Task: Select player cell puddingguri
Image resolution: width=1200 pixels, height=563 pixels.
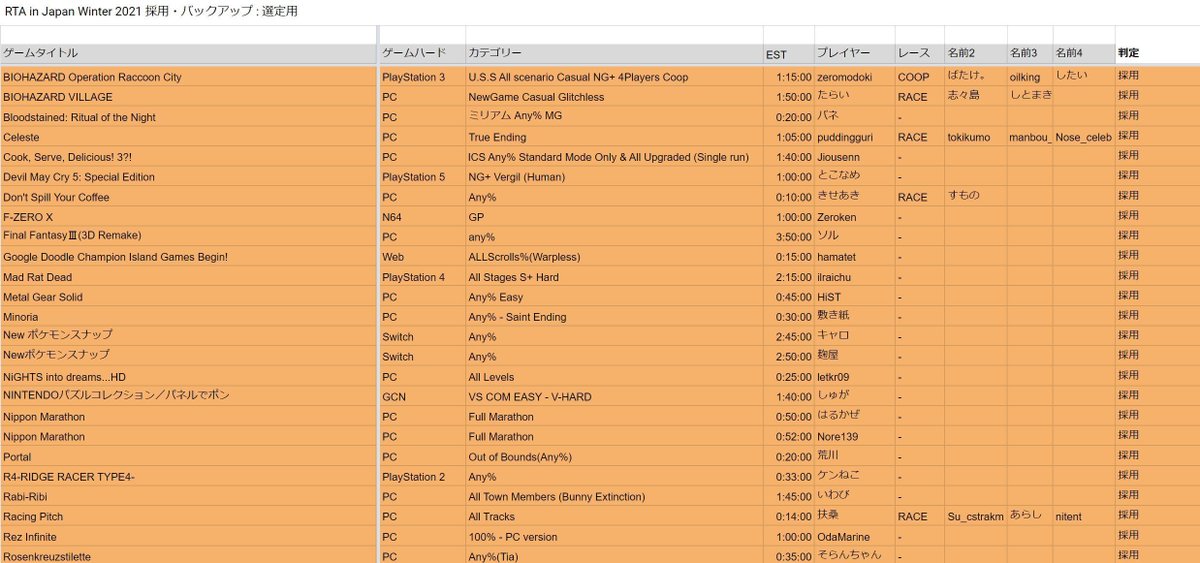Action: (853, 136)
